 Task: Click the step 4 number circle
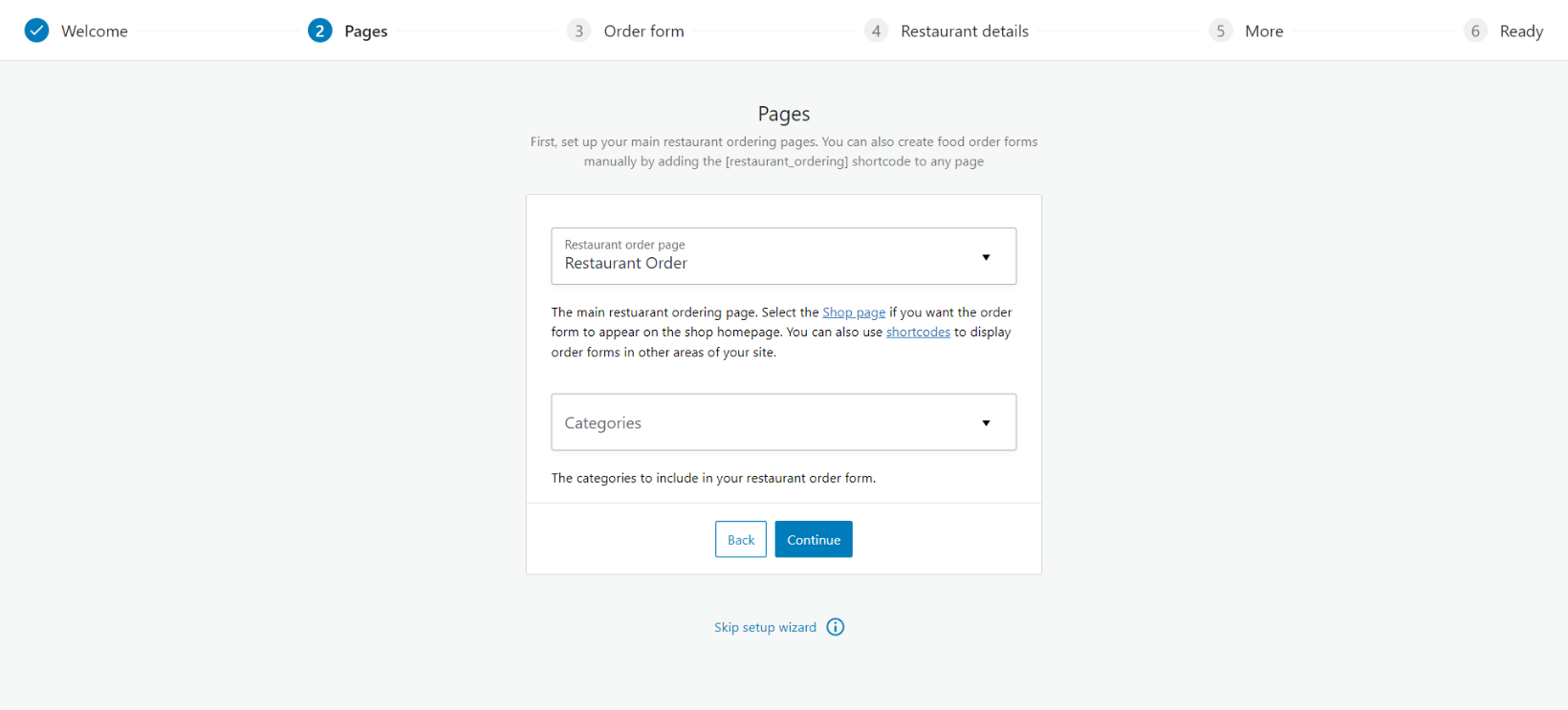click(876, 31)
